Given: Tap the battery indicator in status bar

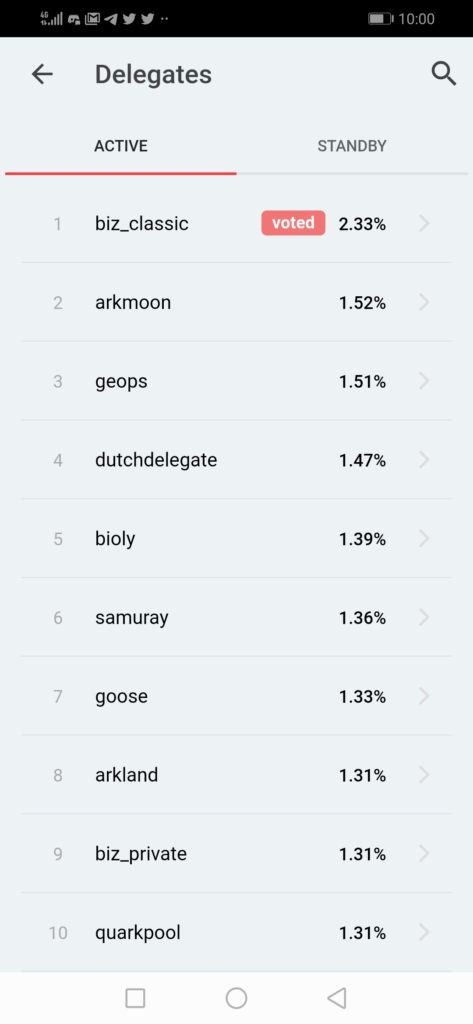Looking at the screenshot, I should click(380, 19).
